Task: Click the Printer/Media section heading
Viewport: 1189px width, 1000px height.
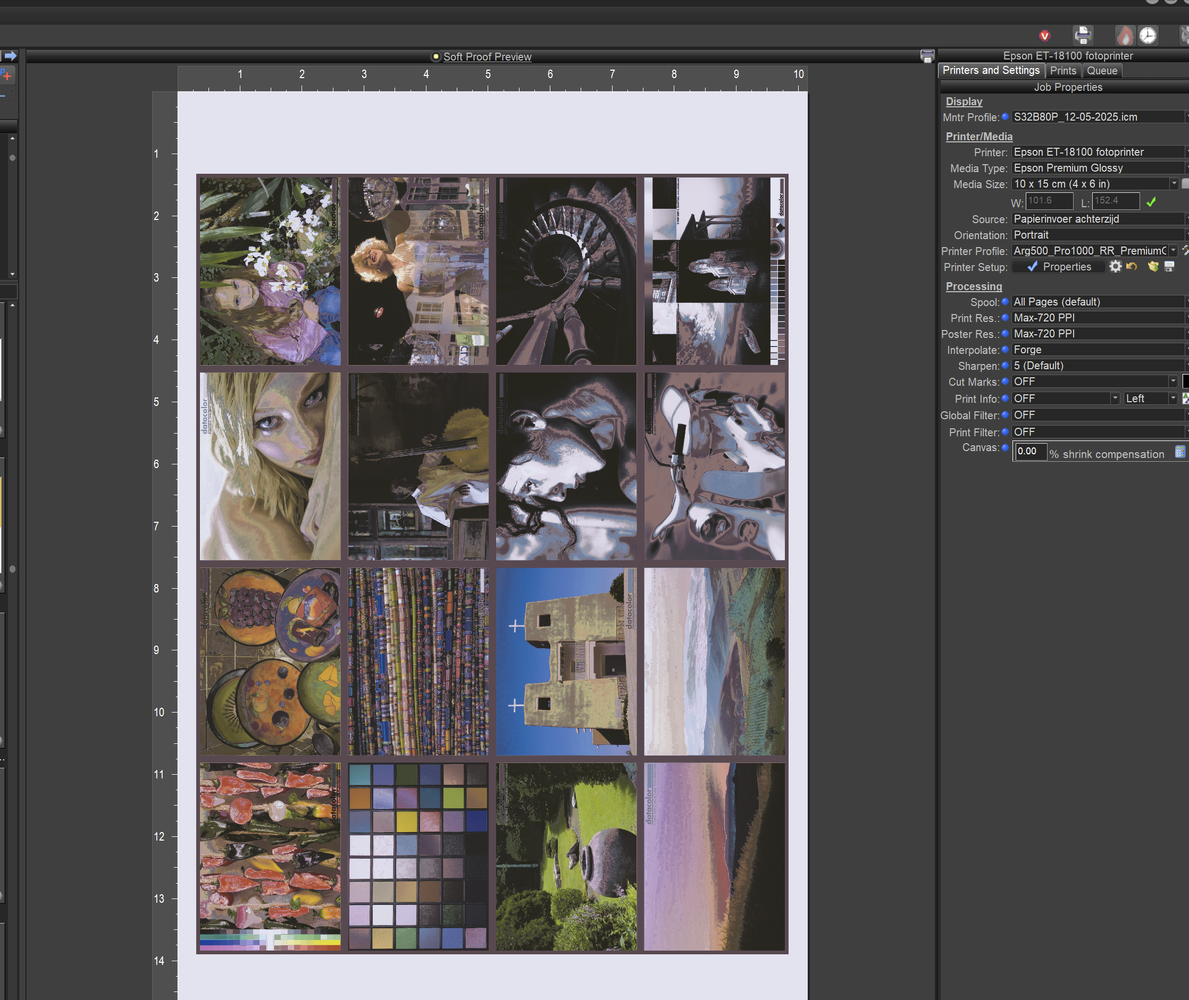Action: (x=979, y=136)
